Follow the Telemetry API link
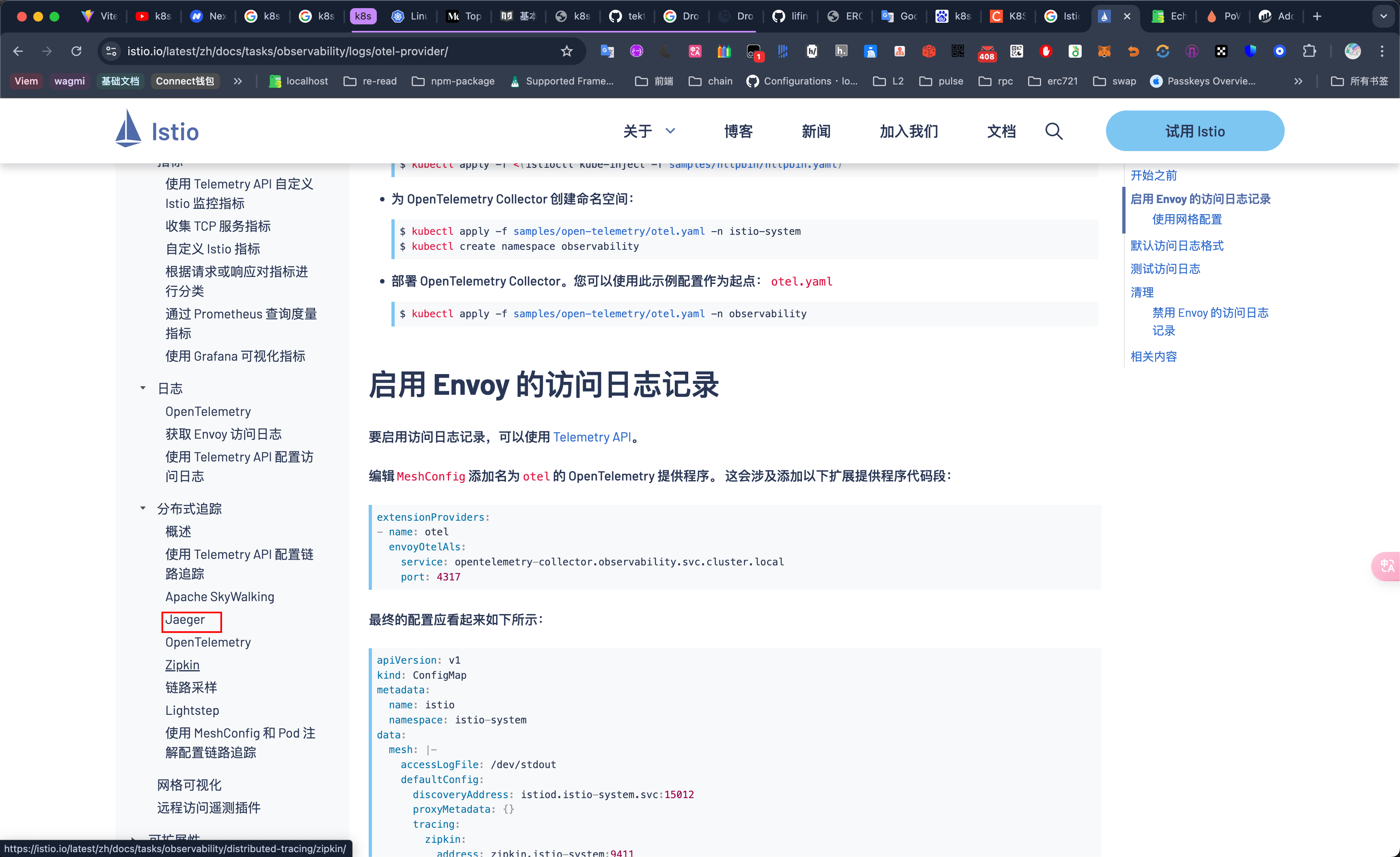 coord(592,437)
